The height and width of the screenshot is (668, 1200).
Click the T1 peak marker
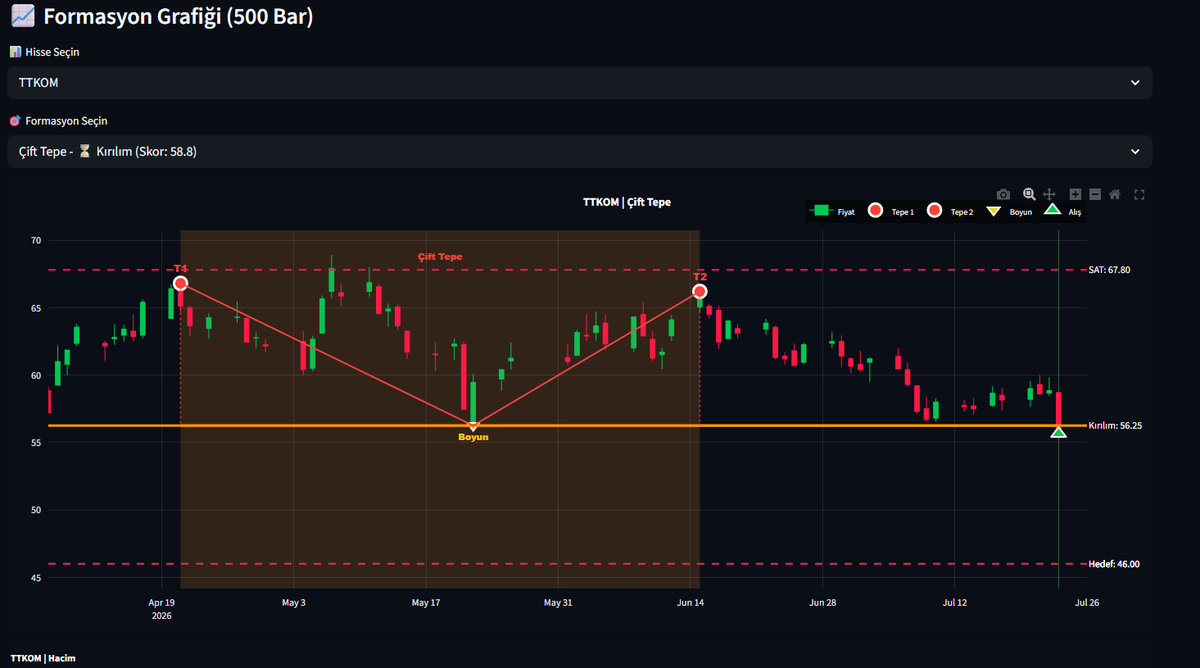click(180, 283)
